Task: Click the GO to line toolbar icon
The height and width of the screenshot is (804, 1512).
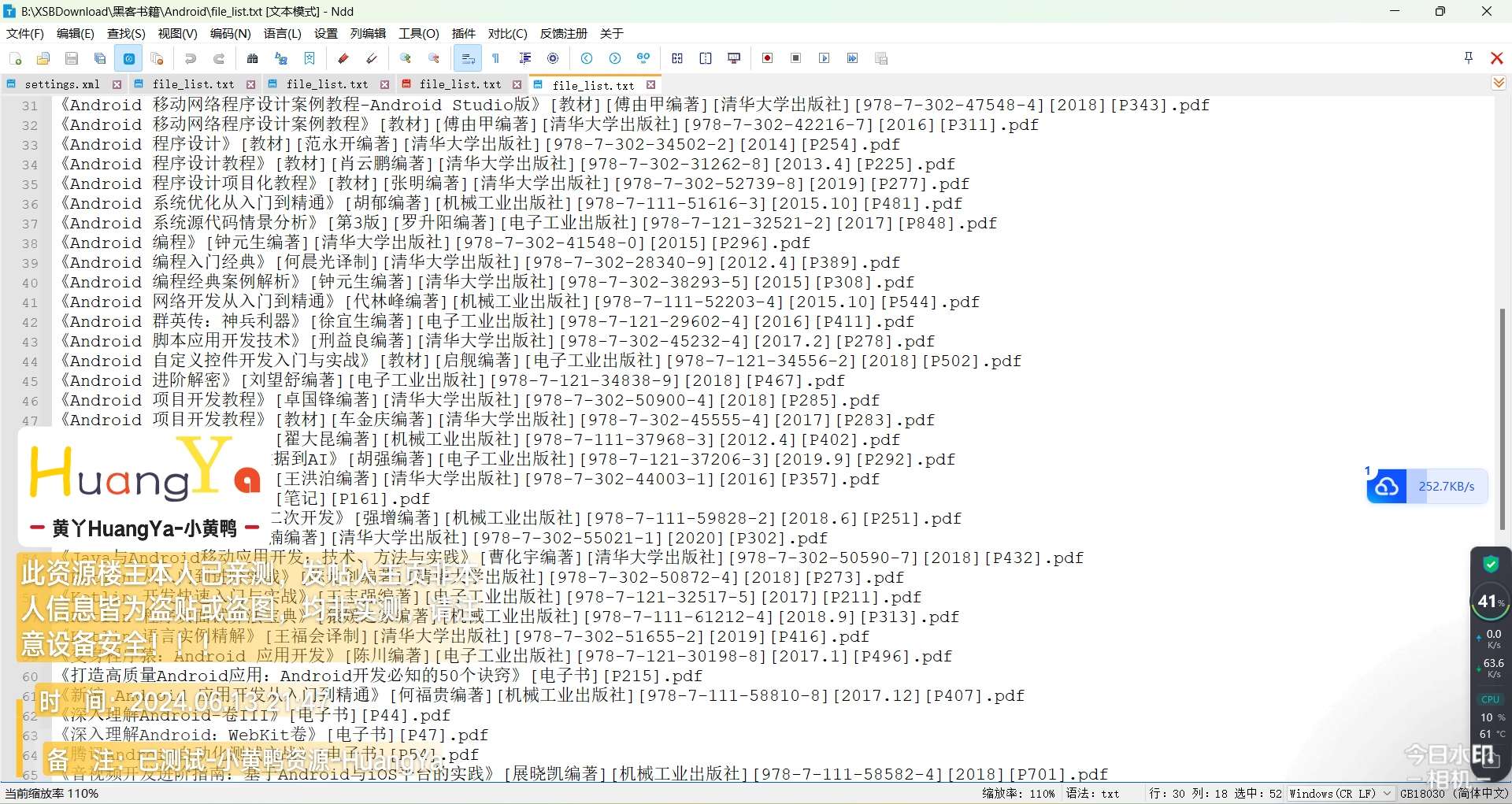Action: (x=643, y=58)
